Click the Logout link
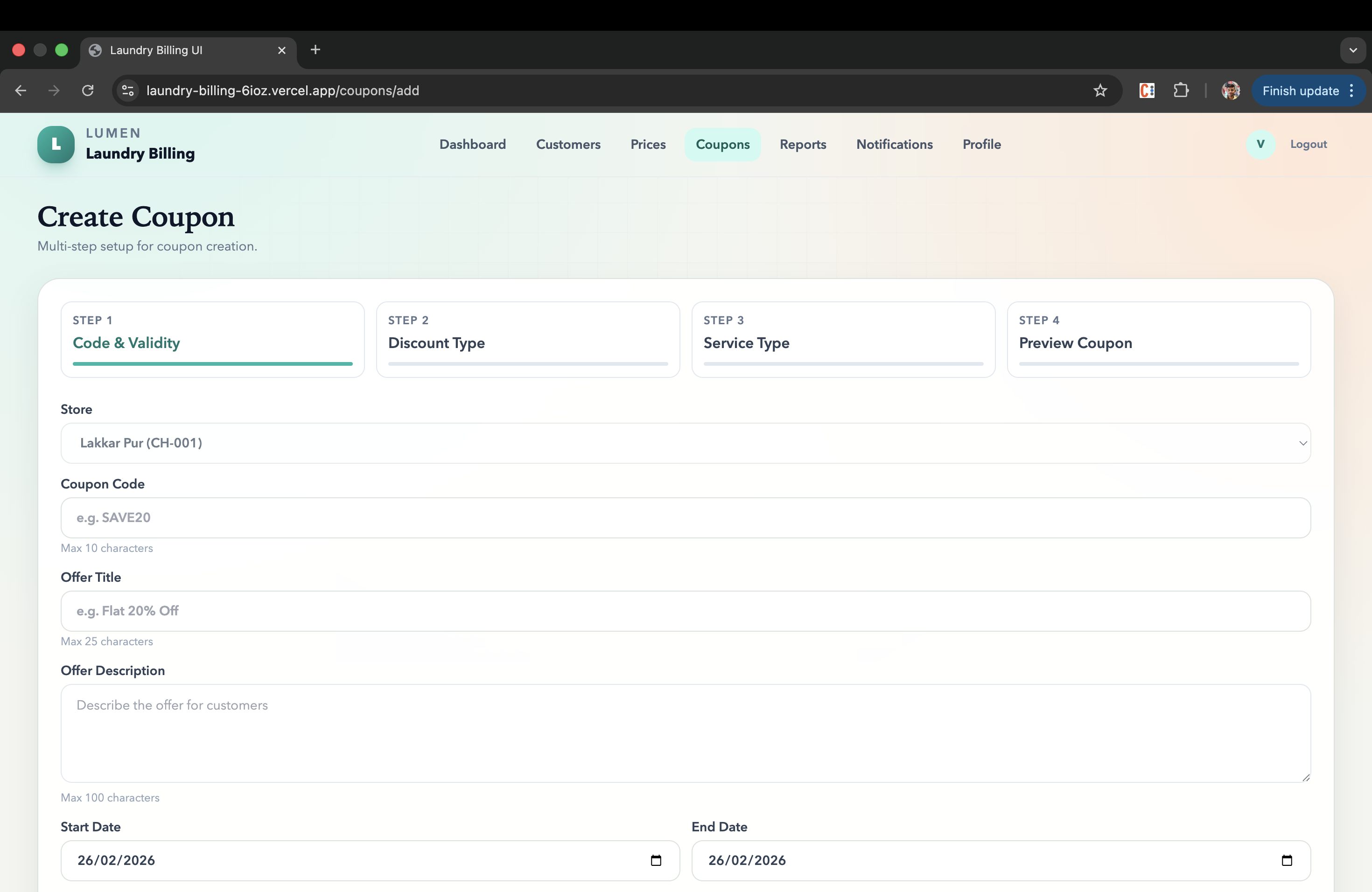 coord(1308,144)
